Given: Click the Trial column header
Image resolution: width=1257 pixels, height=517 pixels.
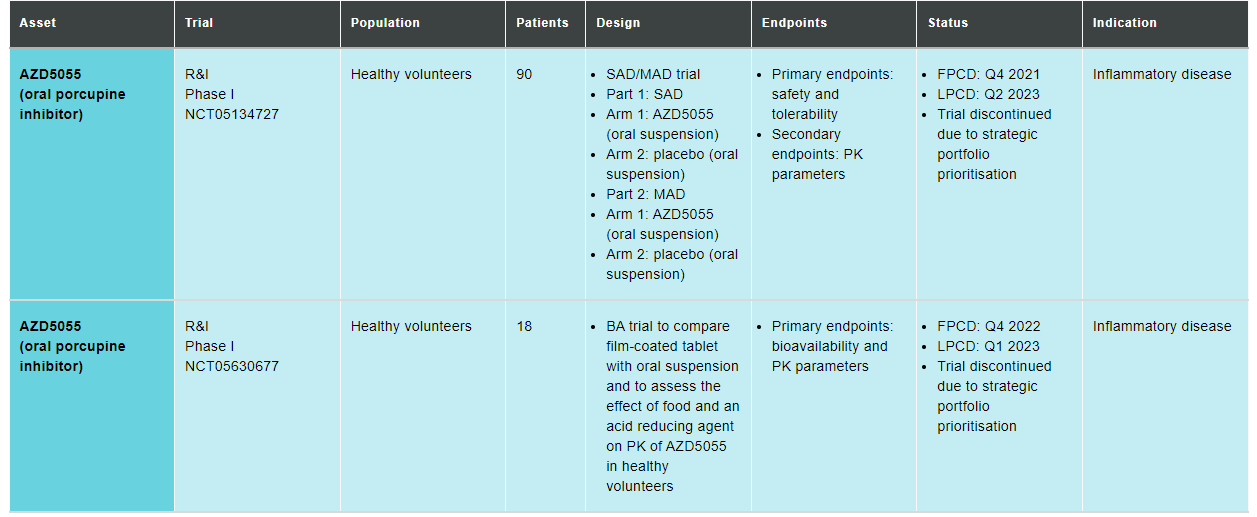Looking at the screenshot, I should point(199,23).
